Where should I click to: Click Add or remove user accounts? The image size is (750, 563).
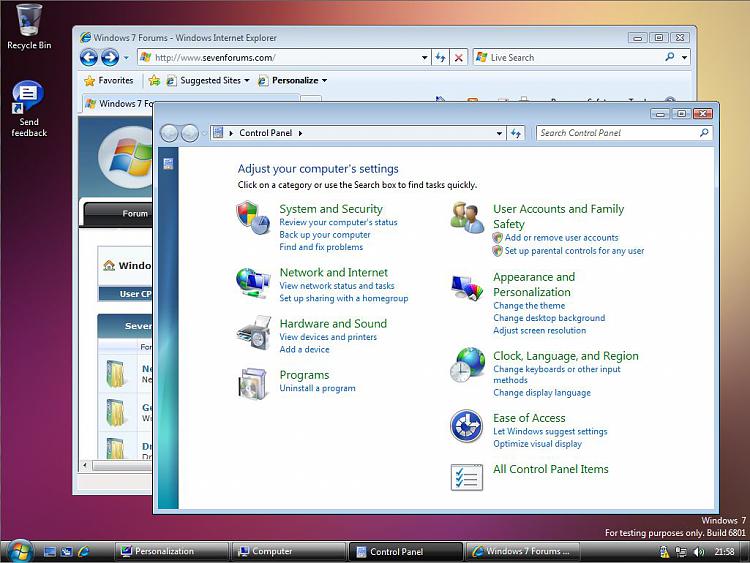(x=562, y=238)
